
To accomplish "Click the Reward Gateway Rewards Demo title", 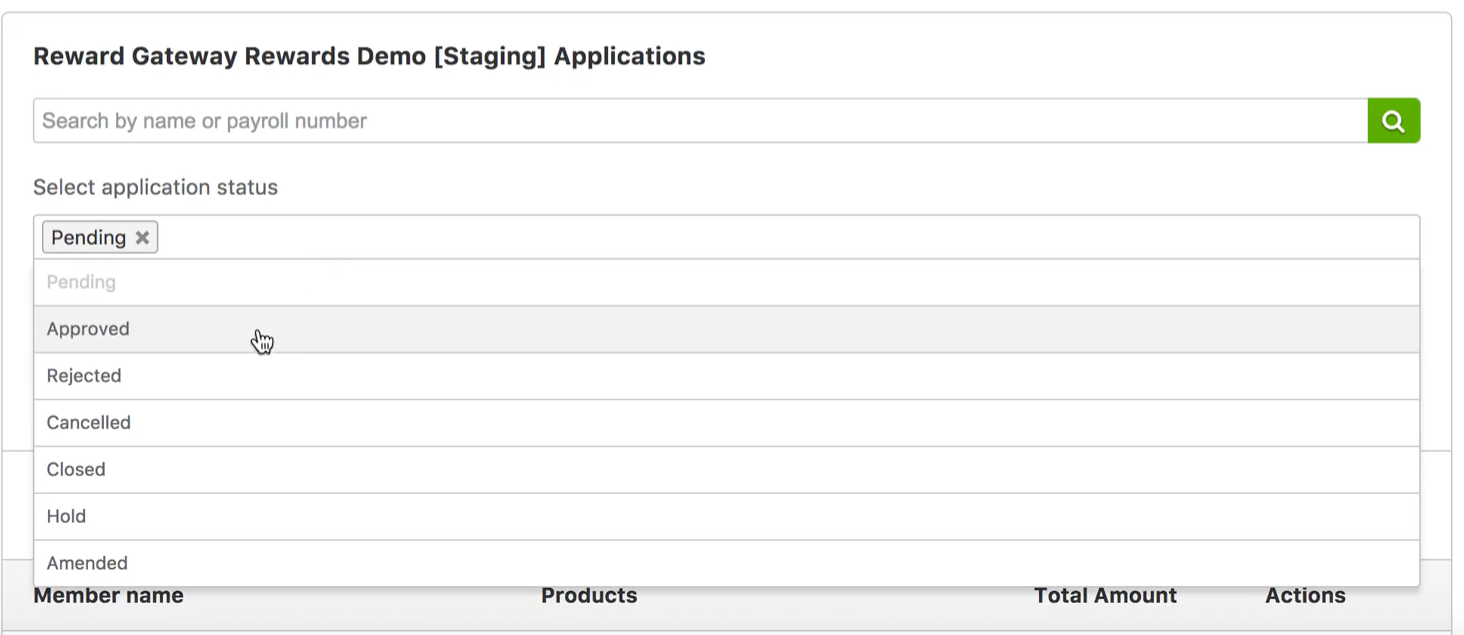I will (369, 56).
